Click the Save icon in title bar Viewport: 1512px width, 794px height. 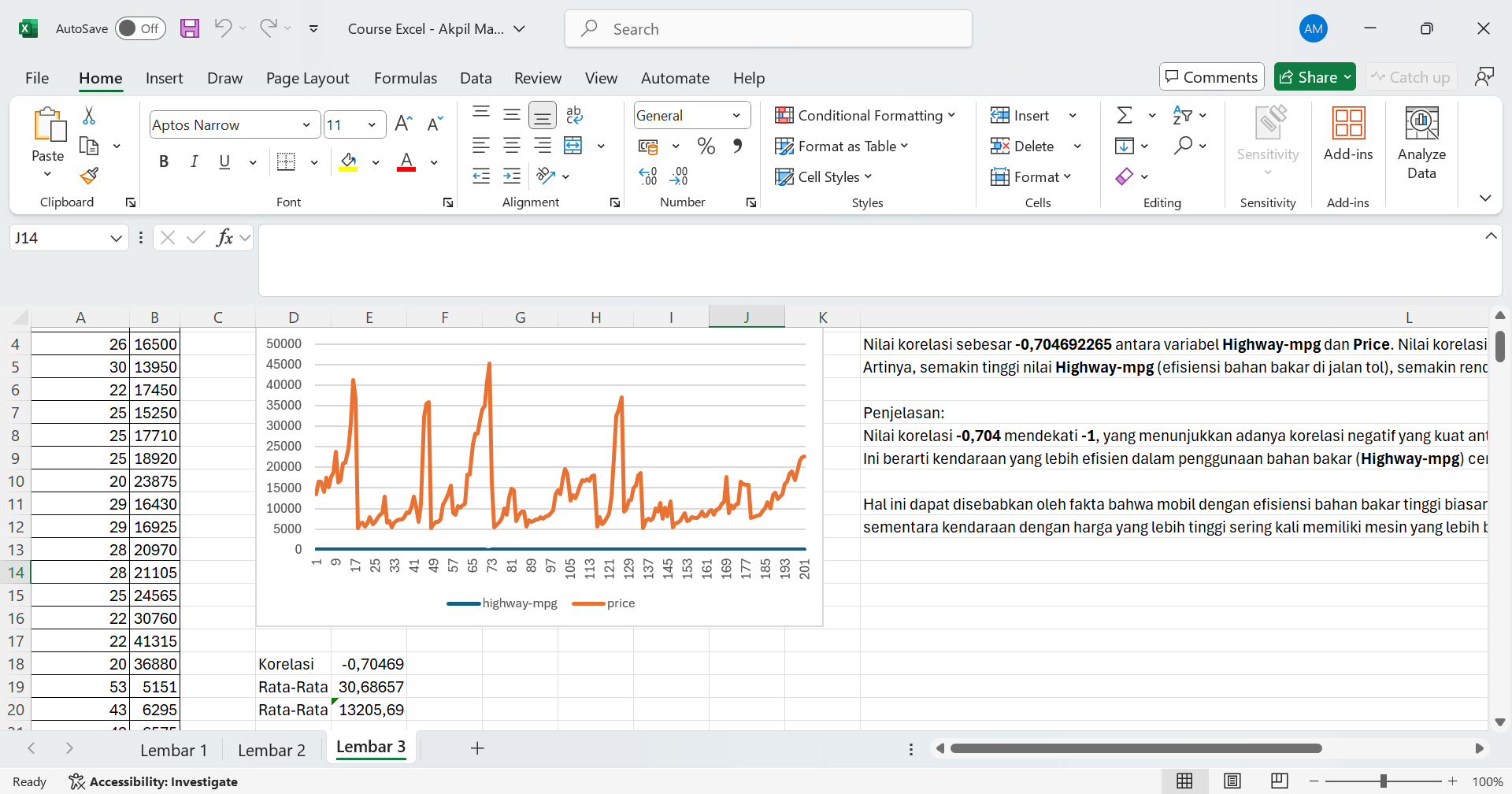click(190, 28)
